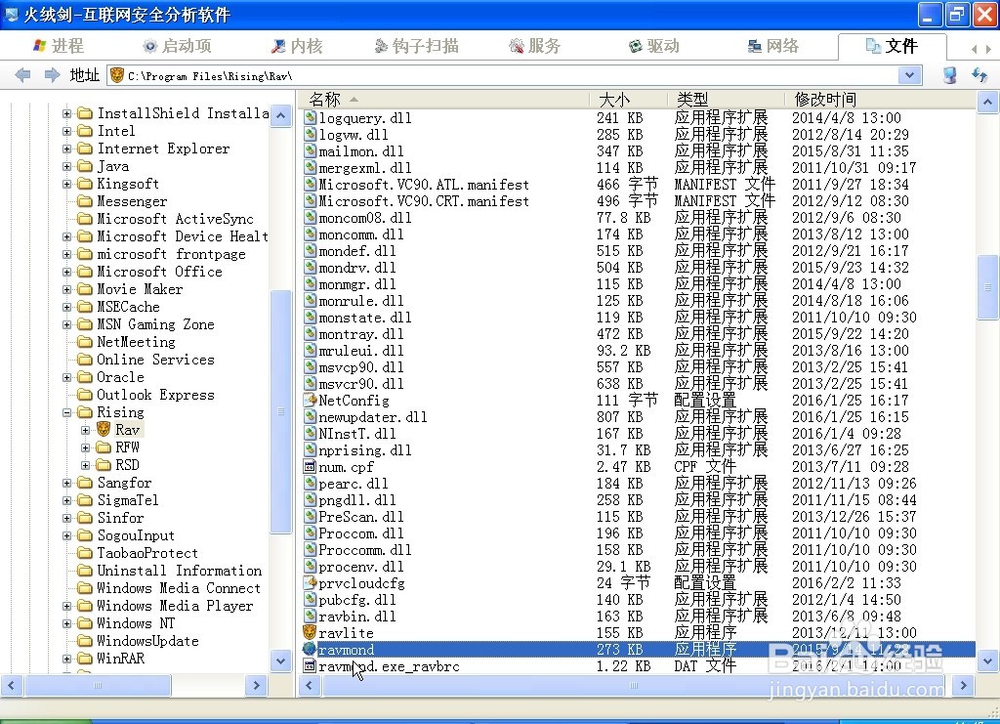Expand the RFW subfolder node

[x=85, y=448]
